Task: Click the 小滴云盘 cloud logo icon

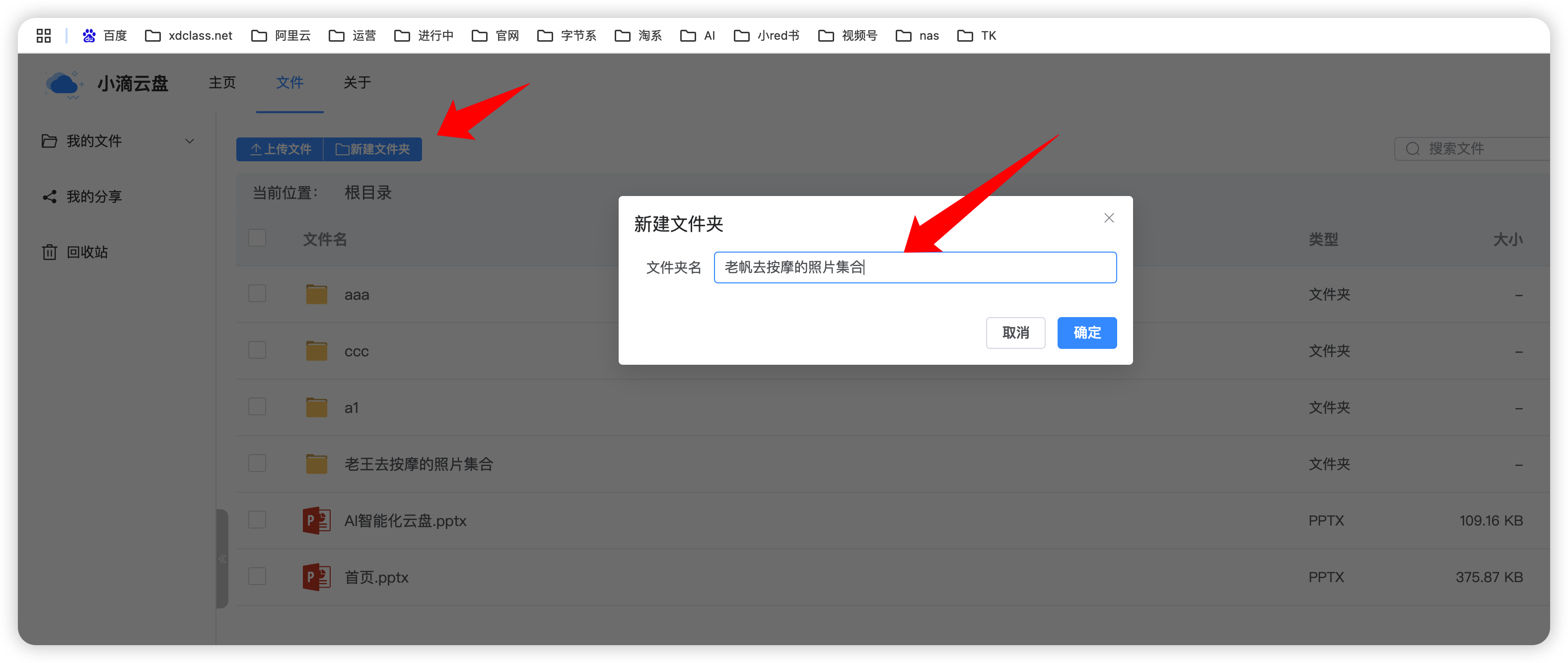Action: point(63,84)
